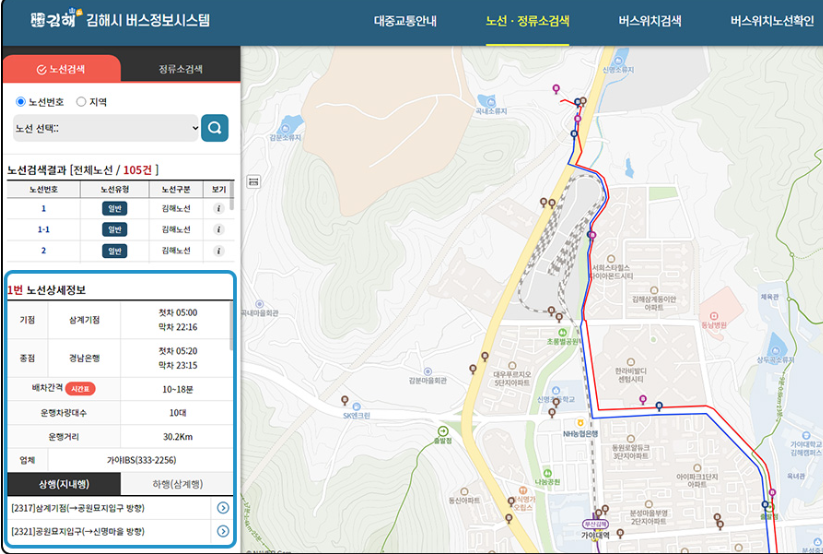Click 일반 badge in route 2 row
The image size is (823, 554).
pos(114,250)
